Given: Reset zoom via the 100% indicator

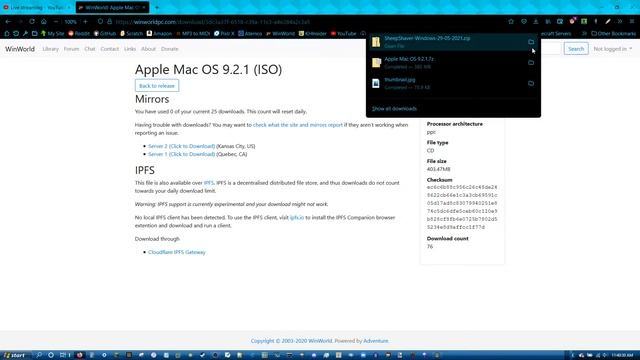Looking at the screenshot, I should 71,22.
